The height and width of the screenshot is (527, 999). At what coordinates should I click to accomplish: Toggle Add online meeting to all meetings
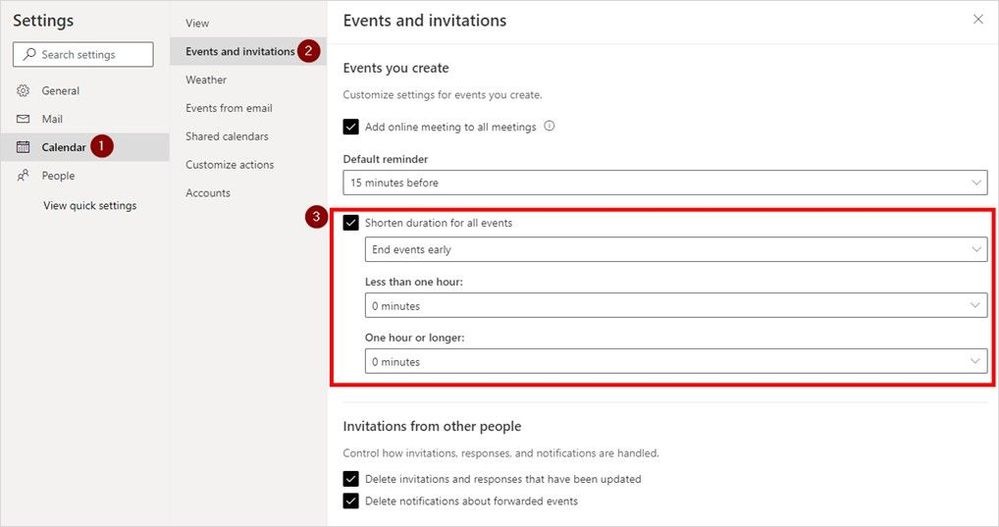(351, 127)
